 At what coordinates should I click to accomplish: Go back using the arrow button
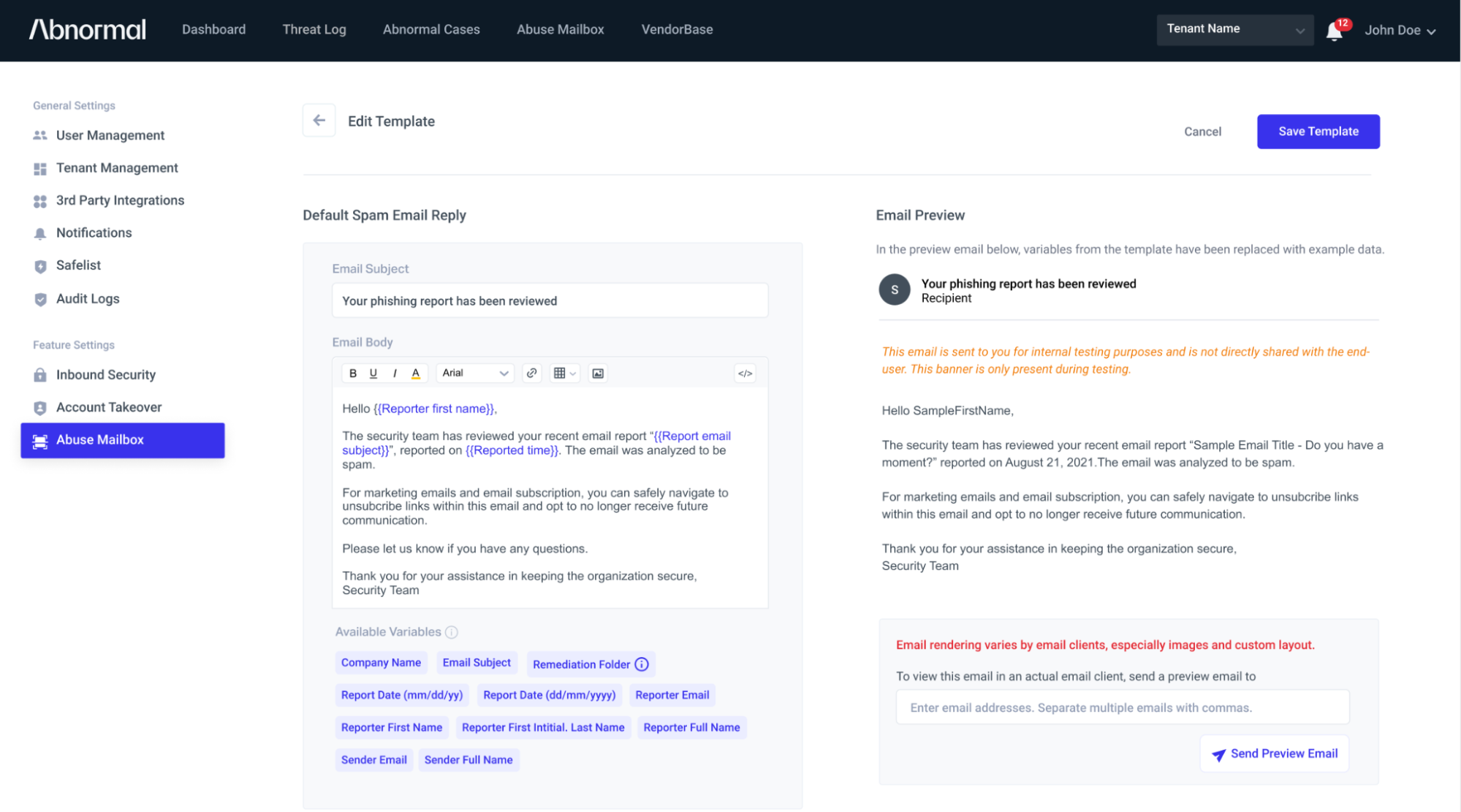pyautogui.click(x=319, y=121)
